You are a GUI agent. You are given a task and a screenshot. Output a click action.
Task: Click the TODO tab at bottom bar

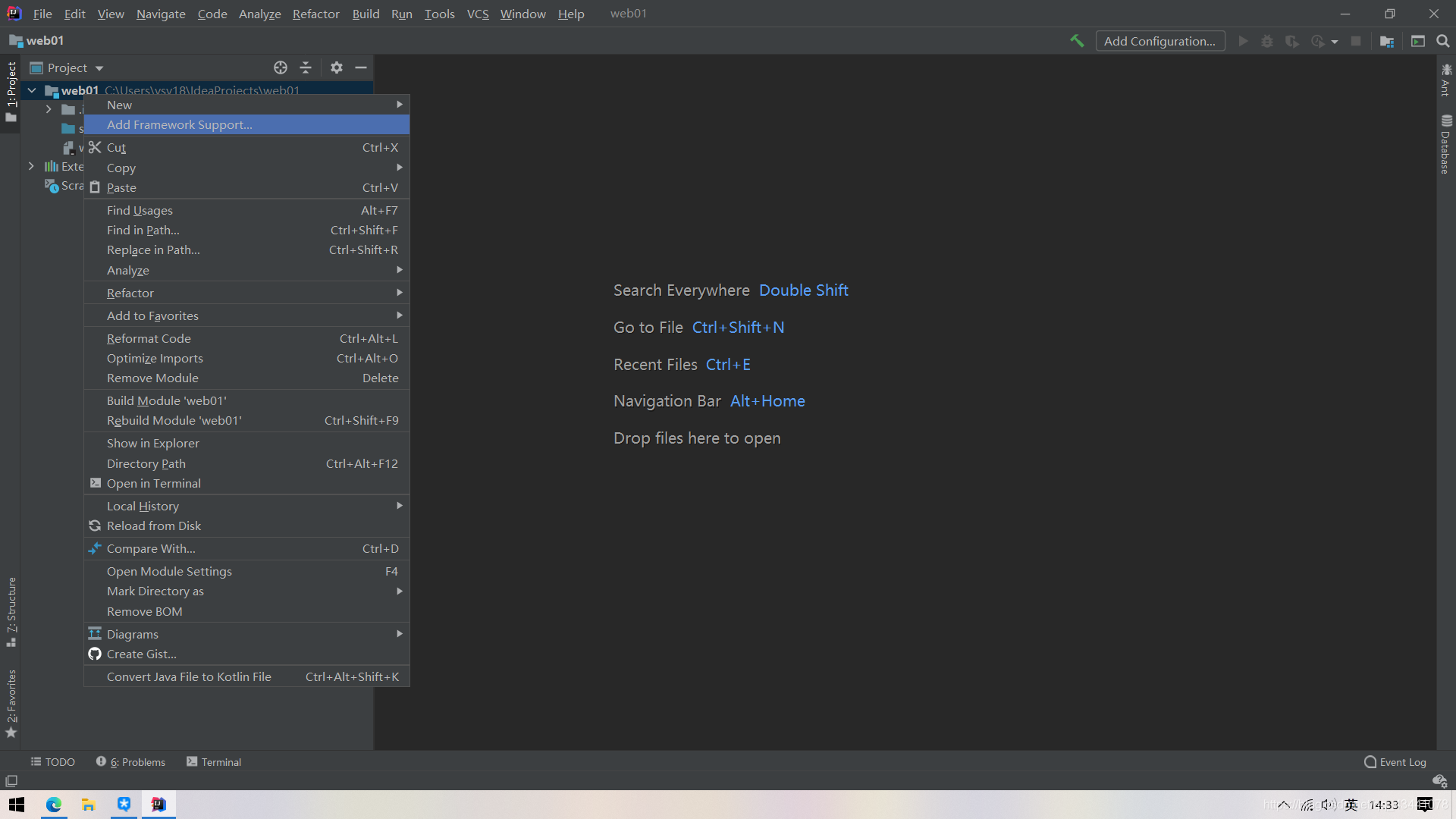[53, 762]
